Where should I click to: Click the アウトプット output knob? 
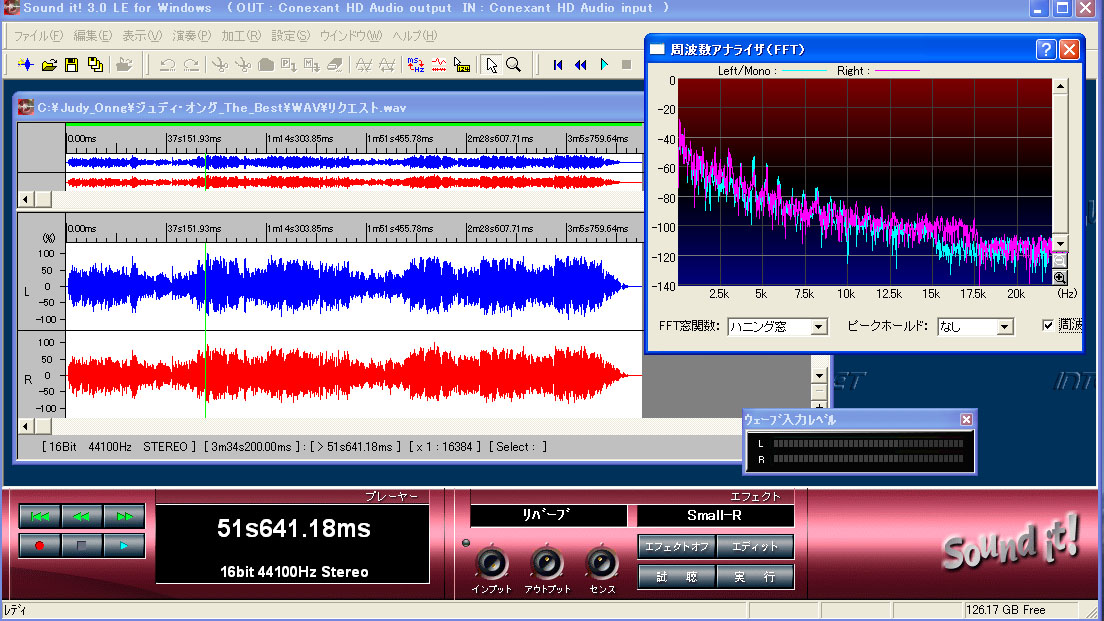[546, 563]
